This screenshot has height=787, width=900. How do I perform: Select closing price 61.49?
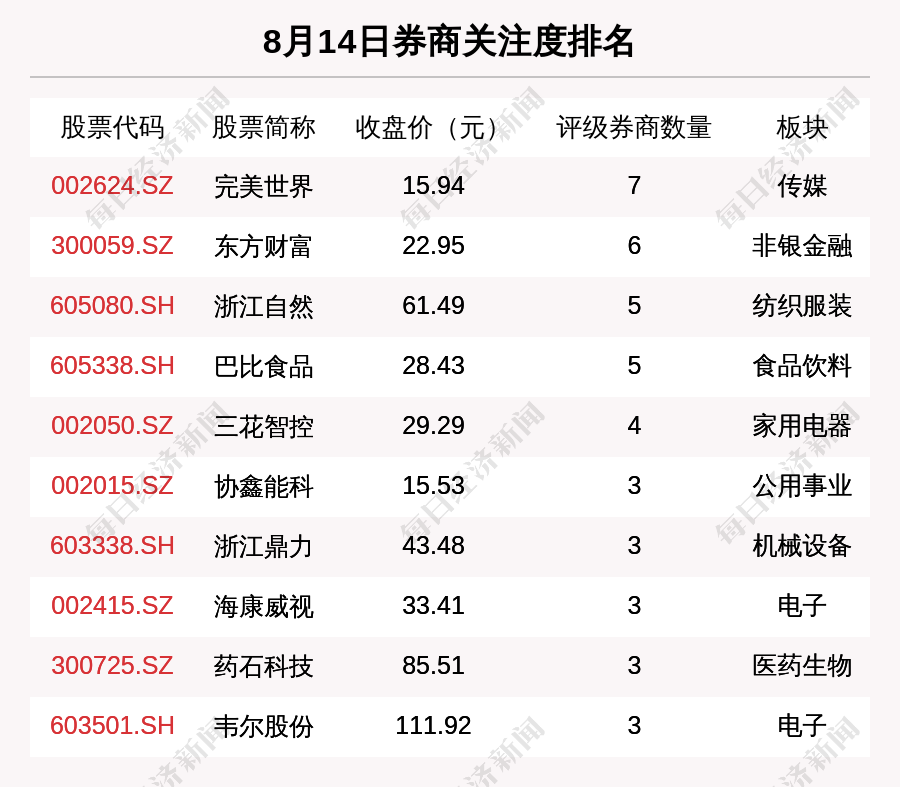point(433,306)
